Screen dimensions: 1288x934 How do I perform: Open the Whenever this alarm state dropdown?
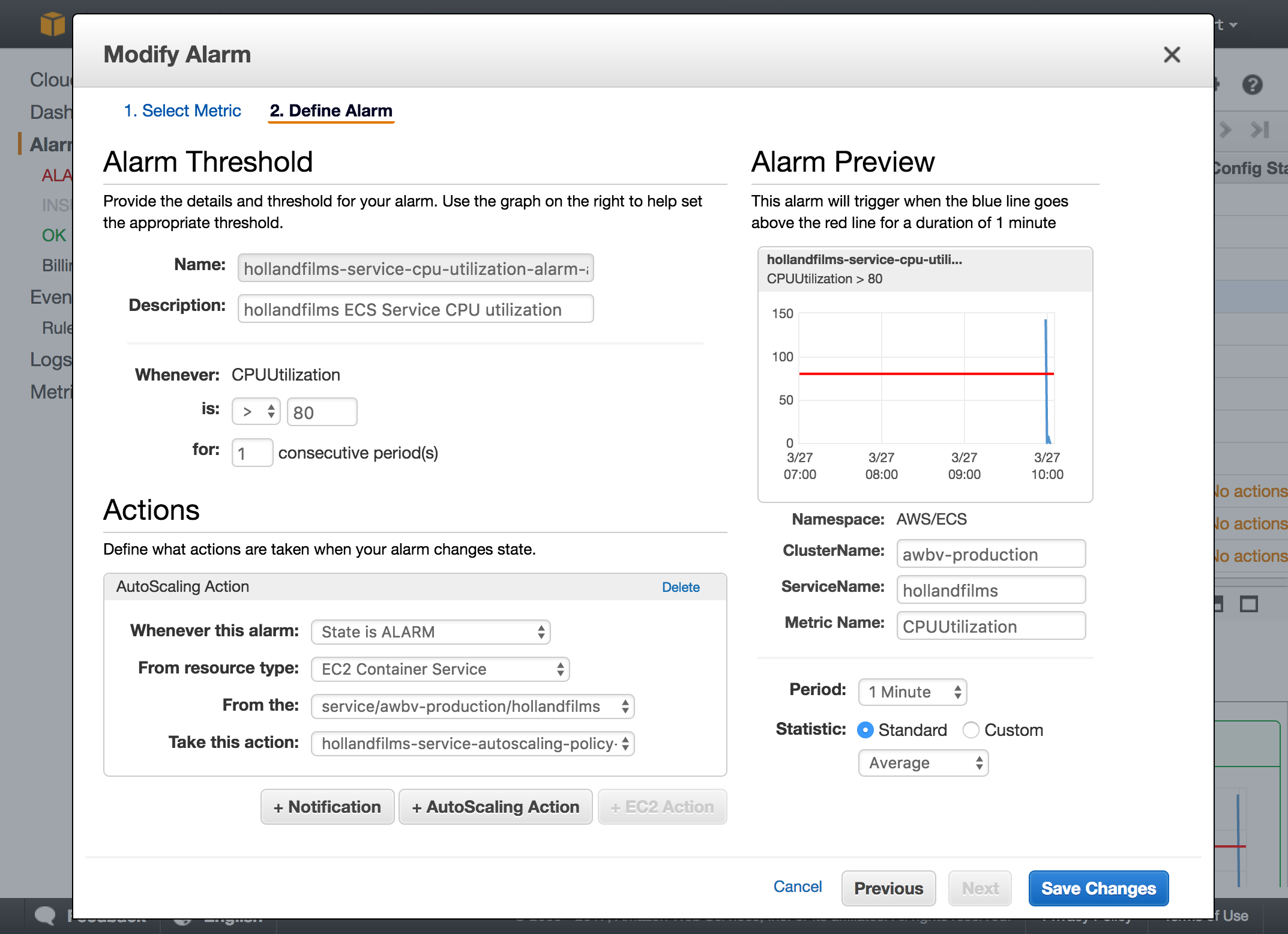click(430, 632)
